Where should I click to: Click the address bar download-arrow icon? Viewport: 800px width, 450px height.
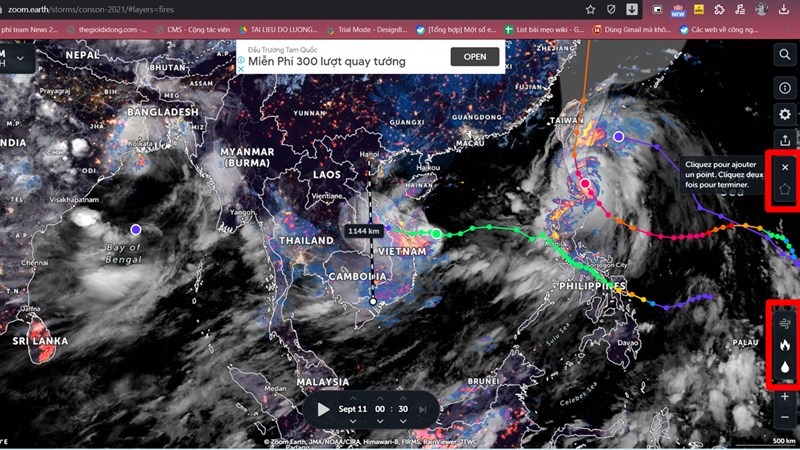pyautogui.click(x=632, y=9)
